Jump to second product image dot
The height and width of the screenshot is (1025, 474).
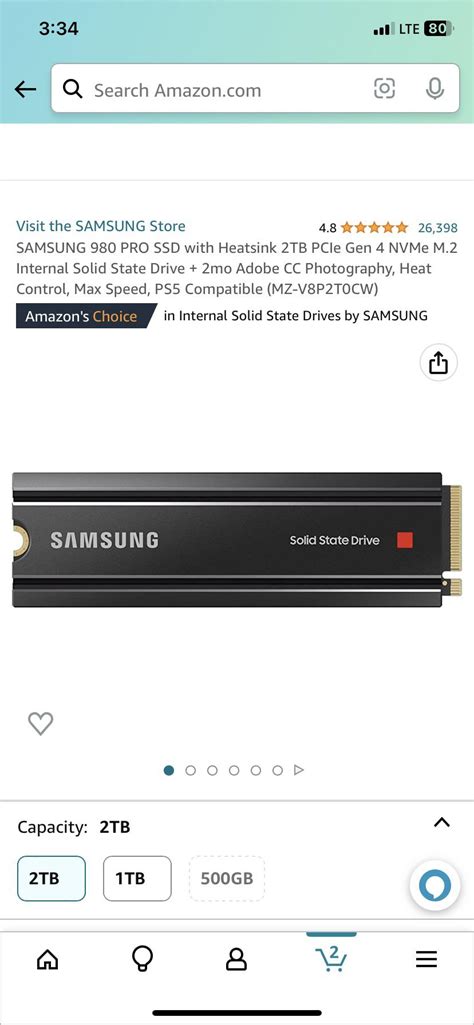190,771
